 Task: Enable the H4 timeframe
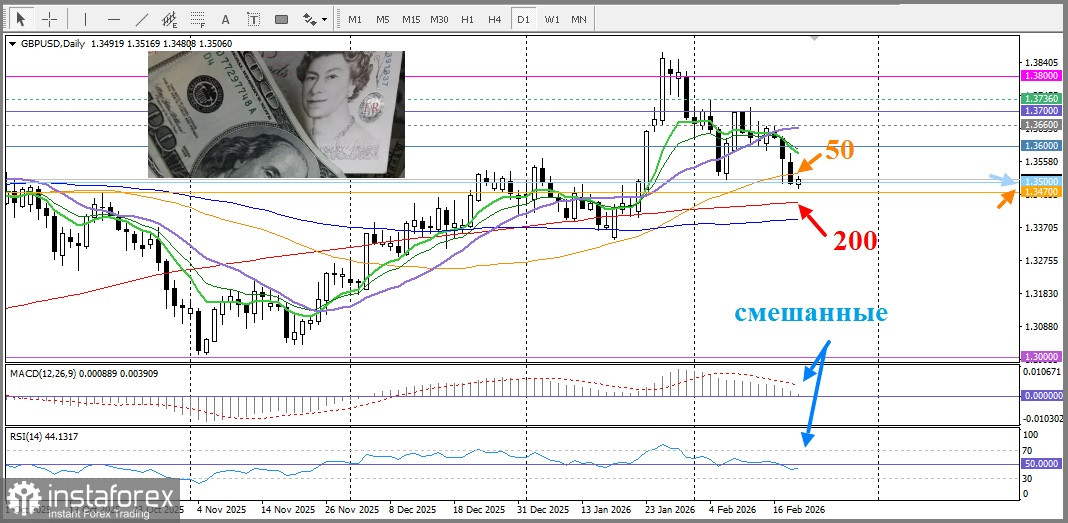click(494, 19)
